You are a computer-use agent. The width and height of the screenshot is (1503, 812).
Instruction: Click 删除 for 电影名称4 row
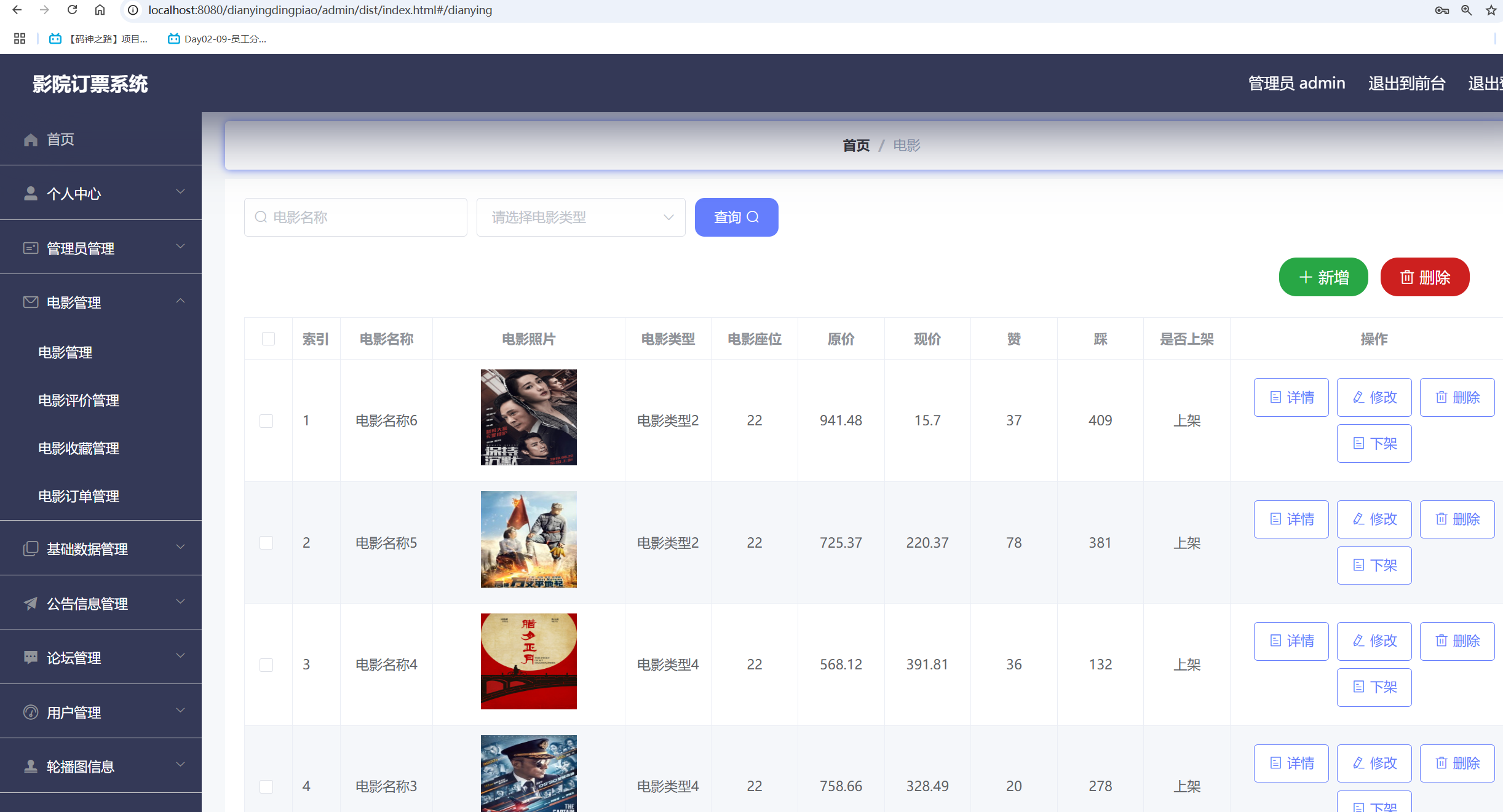(x=1457, y=641)
